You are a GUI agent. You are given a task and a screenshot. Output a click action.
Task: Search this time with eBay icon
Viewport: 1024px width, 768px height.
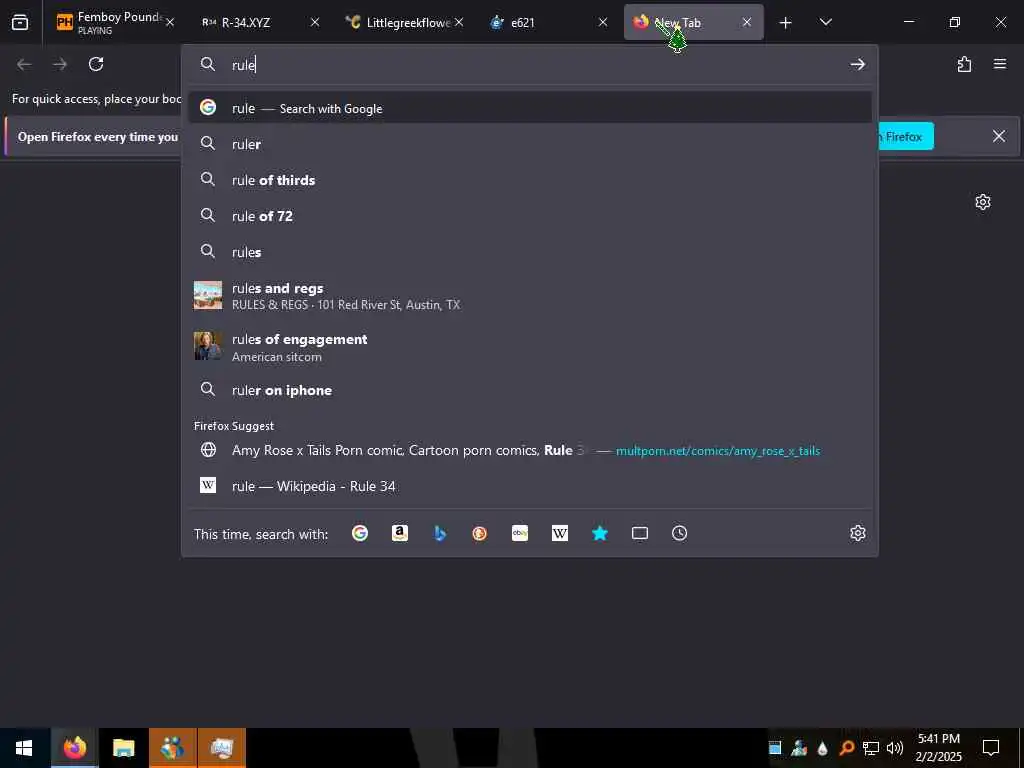520,533
